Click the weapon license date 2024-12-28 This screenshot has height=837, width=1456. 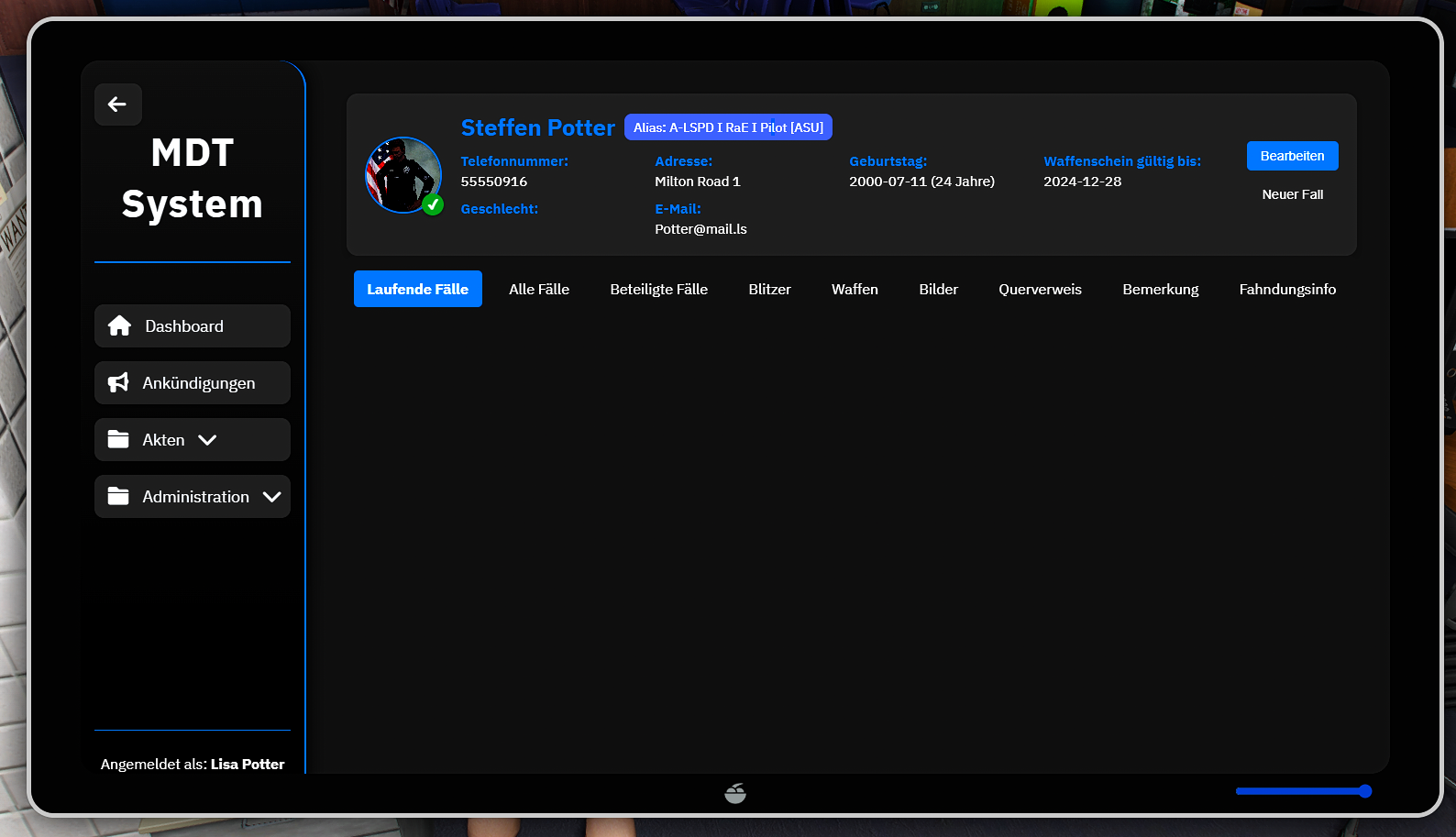tap(1083, 182)
